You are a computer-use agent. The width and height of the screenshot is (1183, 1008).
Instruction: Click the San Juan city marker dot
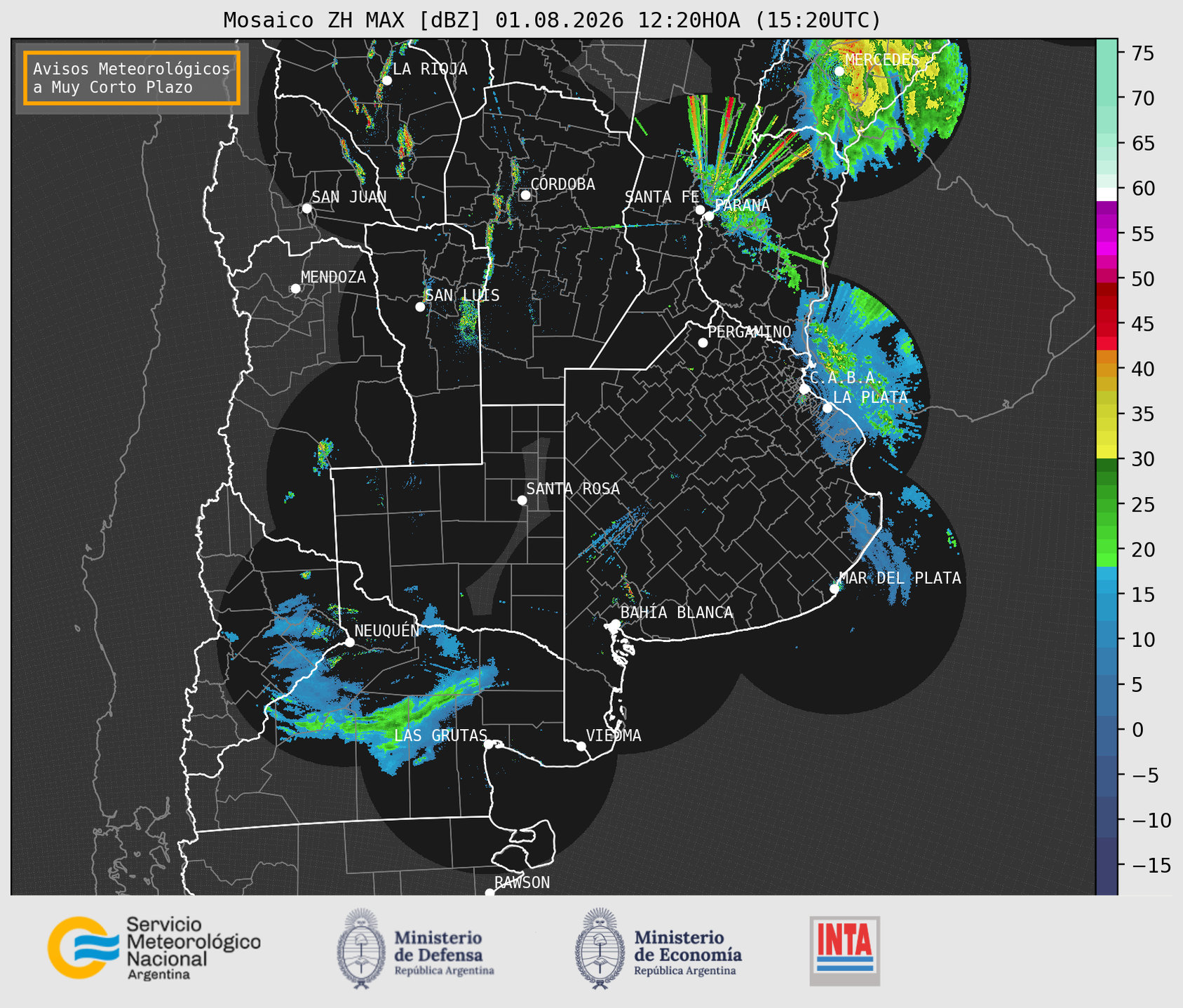pos(306,208)
